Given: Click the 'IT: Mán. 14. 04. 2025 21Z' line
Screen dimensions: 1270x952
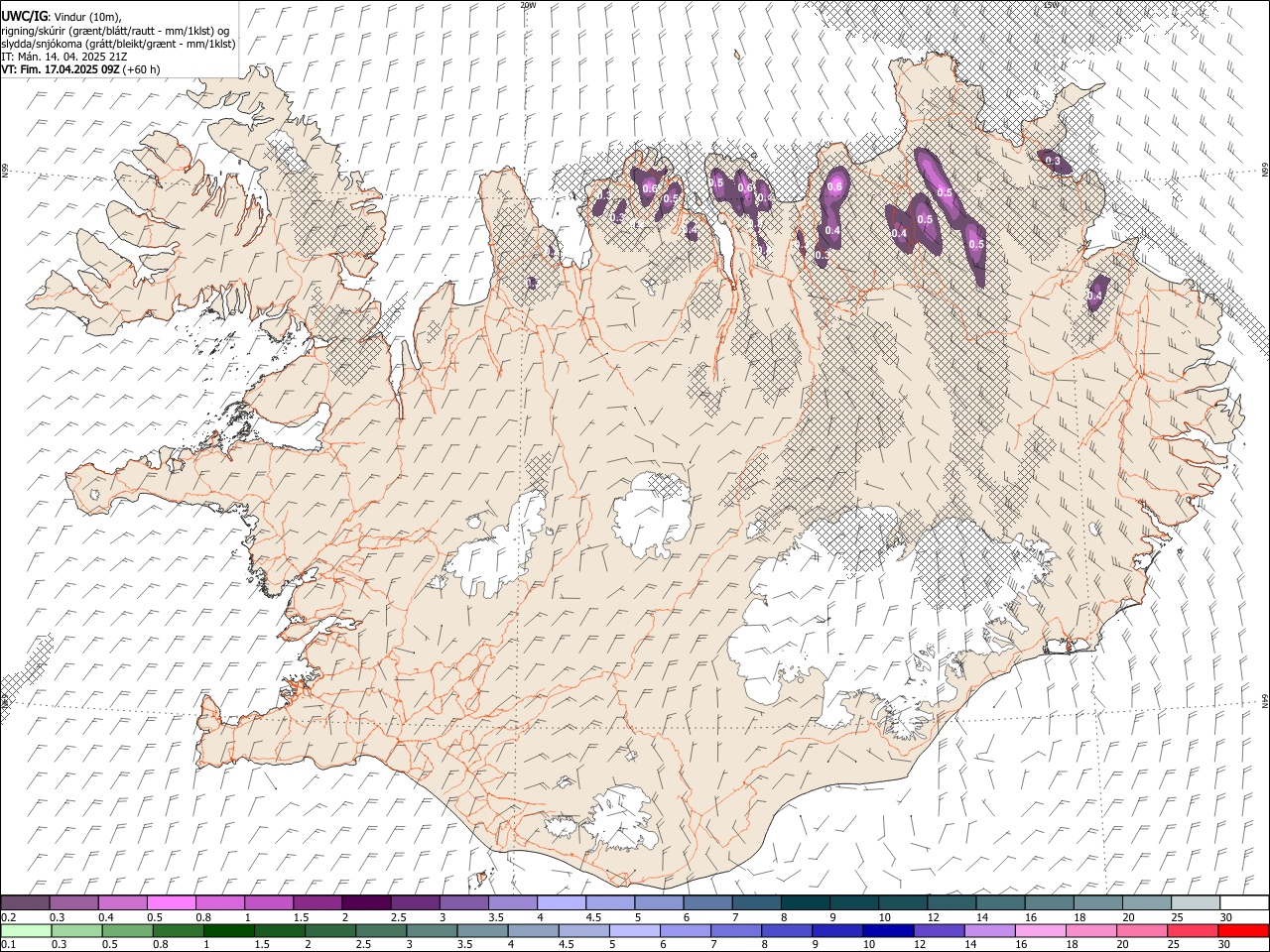Looking at the screenshot, I should tap(64, 57).
